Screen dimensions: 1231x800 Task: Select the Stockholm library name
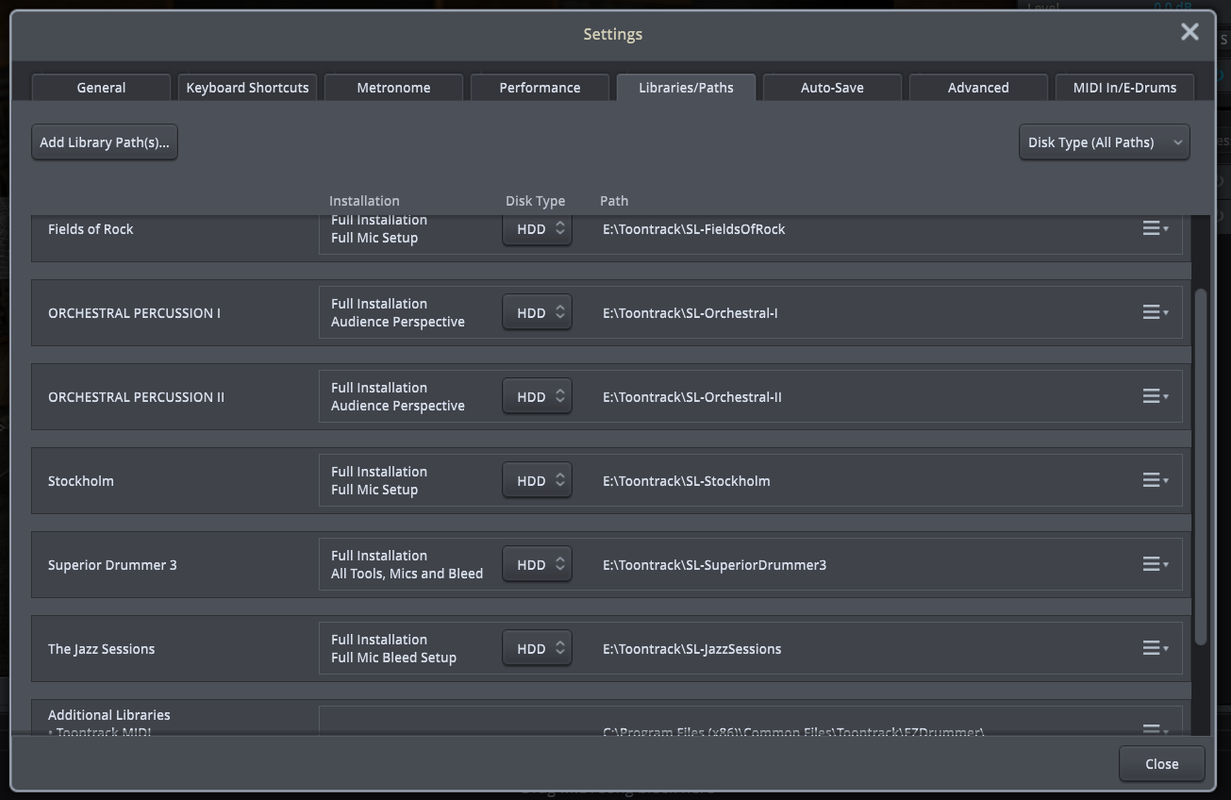(81, 481)
